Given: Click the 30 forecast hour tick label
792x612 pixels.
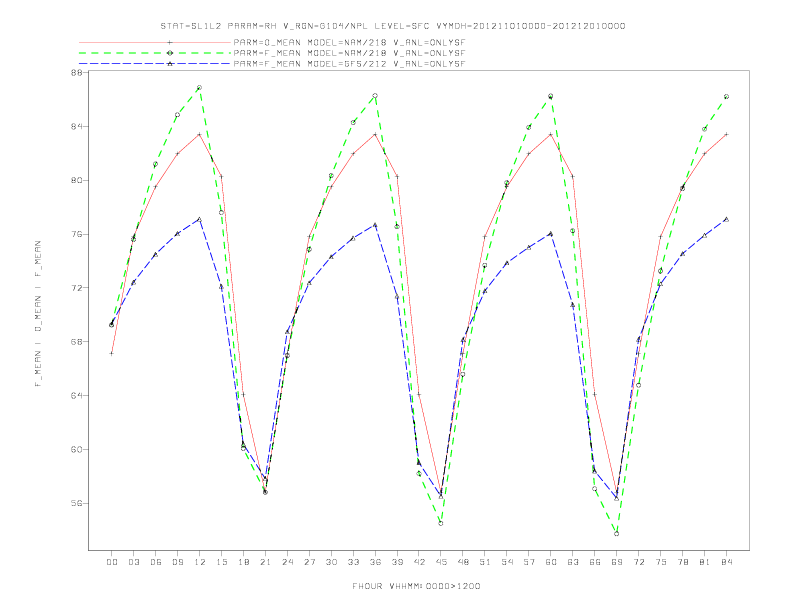Looking at the screenshot, I should pyautogui.click(x=331, y=562).
